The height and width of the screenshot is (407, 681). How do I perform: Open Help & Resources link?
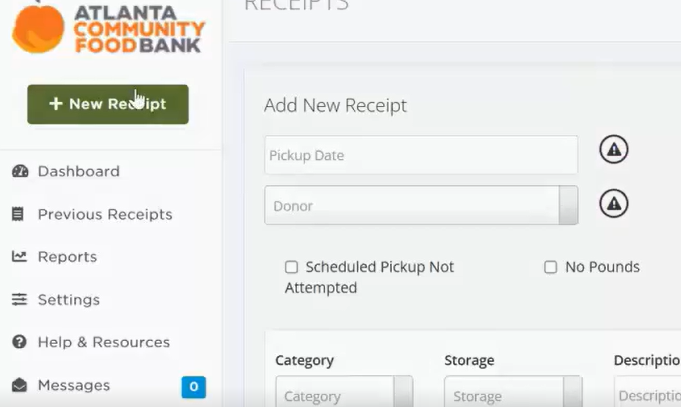(x=103, y=342)
